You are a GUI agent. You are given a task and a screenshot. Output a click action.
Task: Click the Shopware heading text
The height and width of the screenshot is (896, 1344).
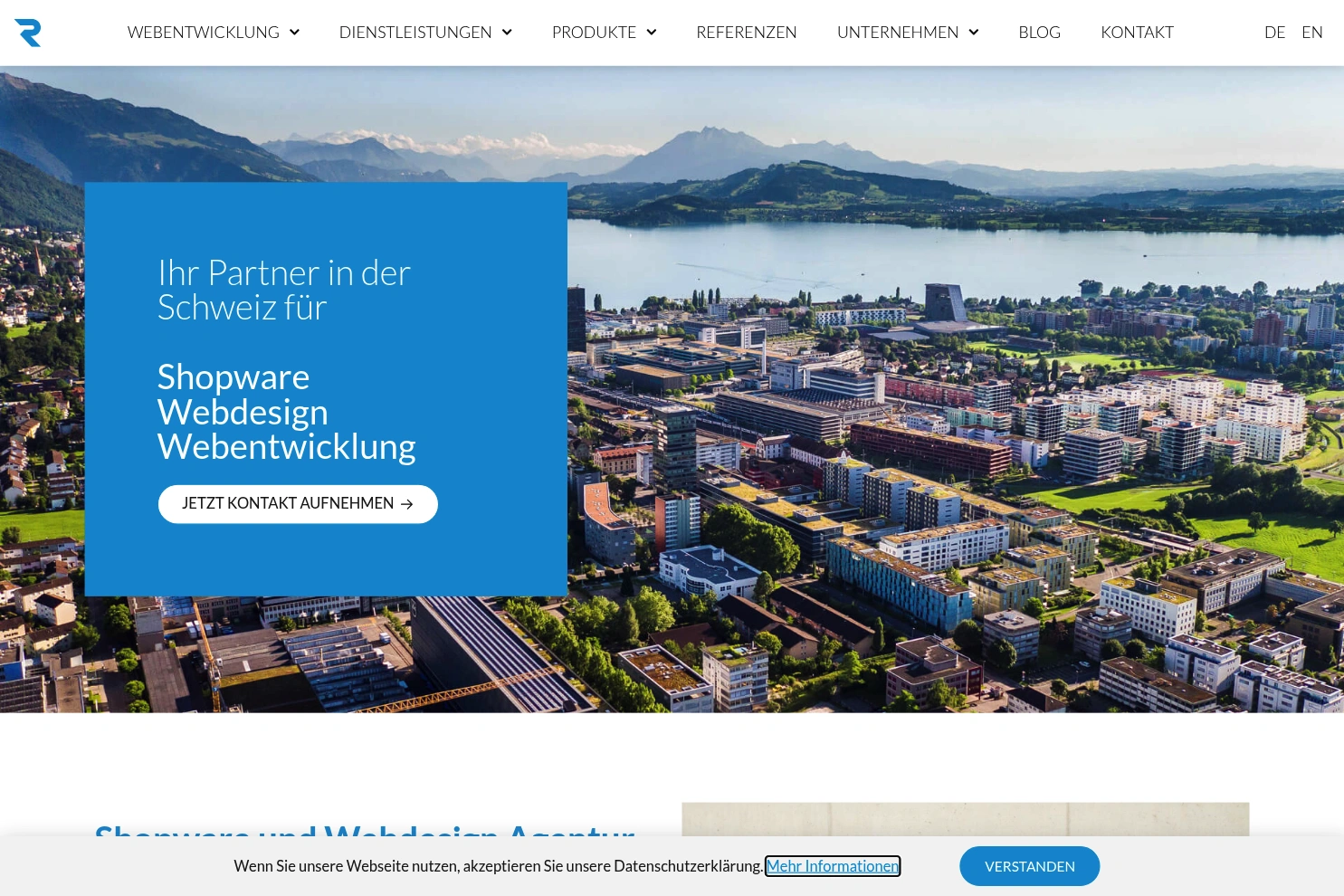[x=233, y=377]
